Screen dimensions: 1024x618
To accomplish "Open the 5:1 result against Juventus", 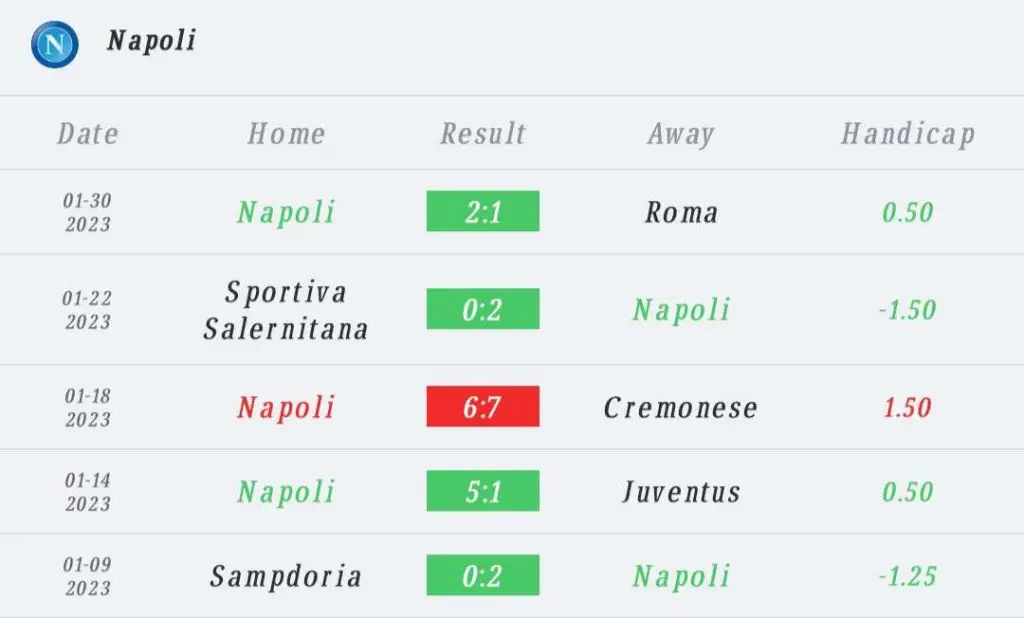I will [483, 491].
